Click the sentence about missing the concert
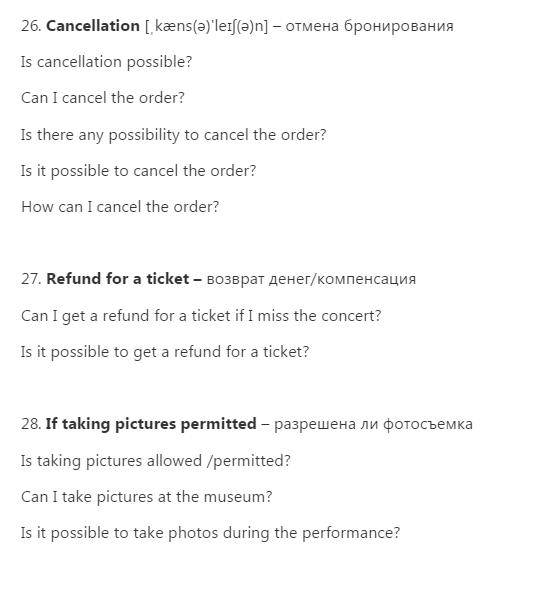556x590 pixels. (201, 316)
